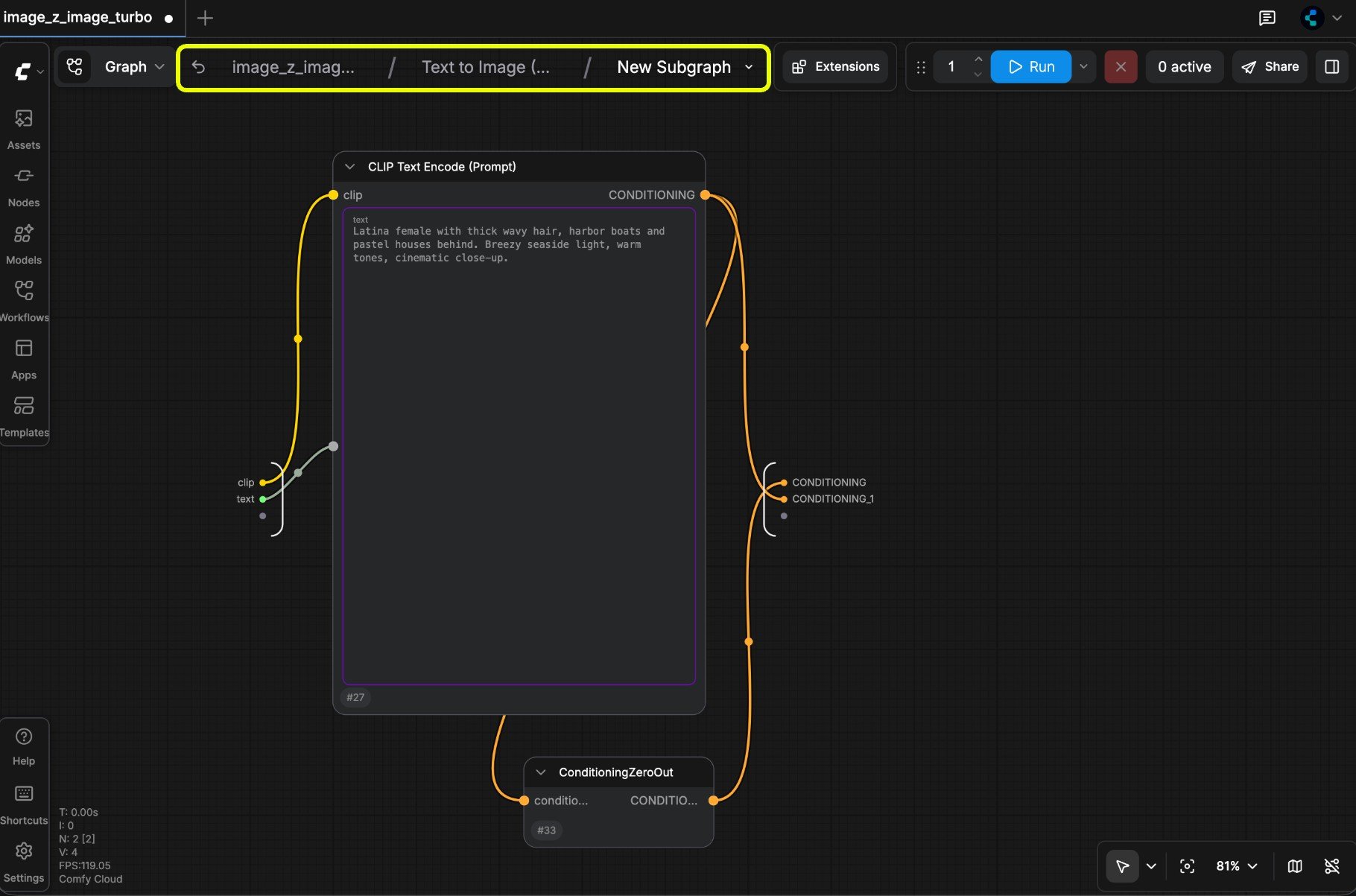The width and height of the screenshot is (1356, 896).
Task: Click the #33 node ID badge
Action: (547, 830)
